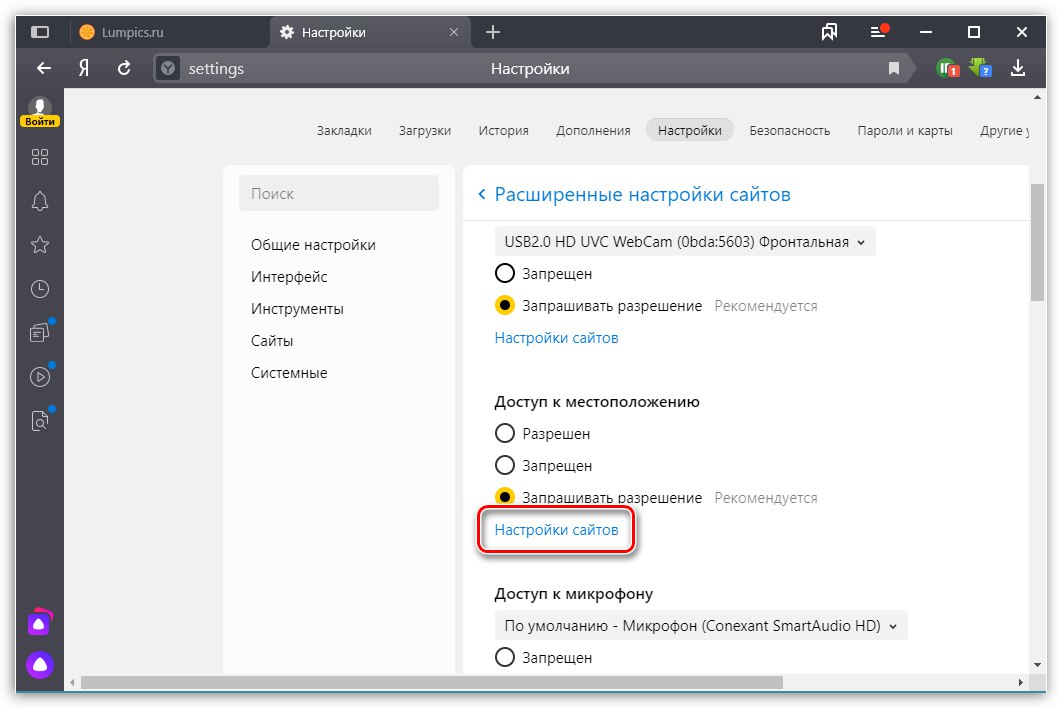Open the USB2.0 HD UVC WebCam dropdown
Image resolution: width=1062 pixels, height=708 pixels.
(685, 241)
